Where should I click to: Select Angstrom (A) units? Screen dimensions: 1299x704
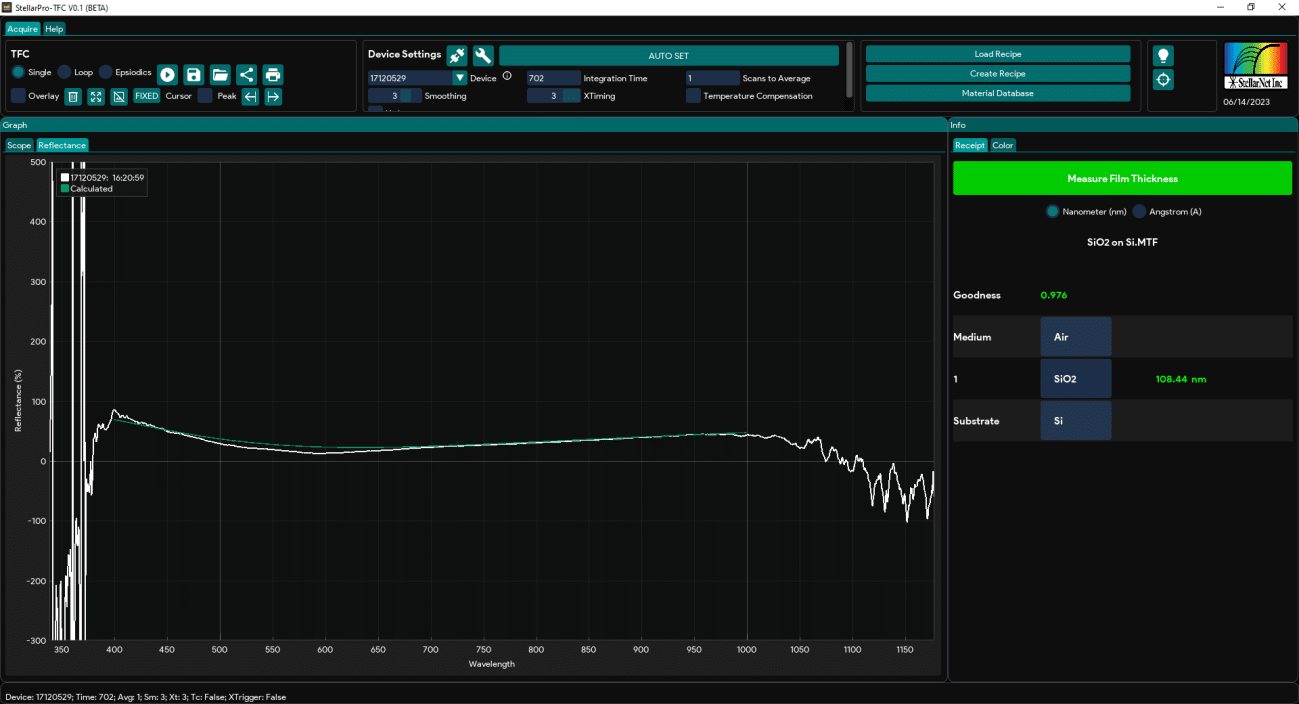(x=1167, y=212)
